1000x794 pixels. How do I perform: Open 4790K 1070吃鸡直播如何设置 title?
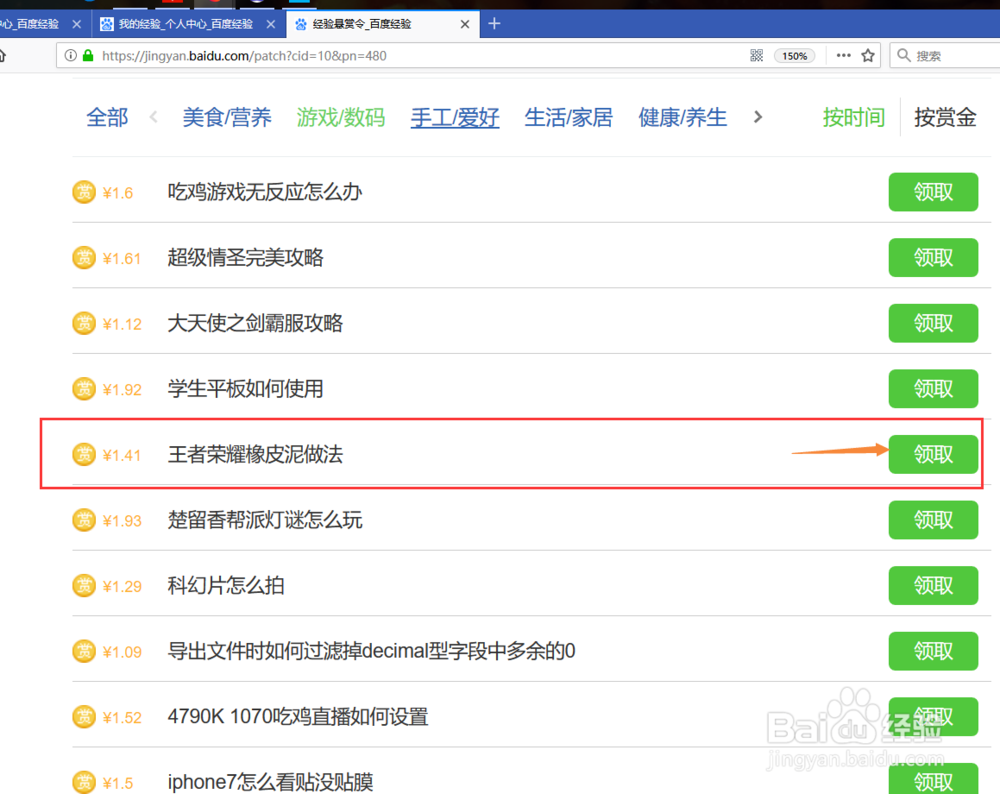[x=298, y=717]
